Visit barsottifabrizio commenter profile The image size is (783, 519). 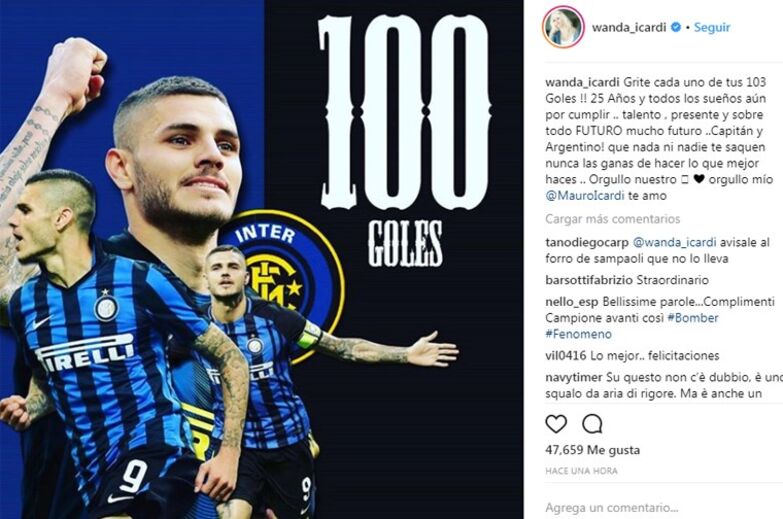[589, 280]
